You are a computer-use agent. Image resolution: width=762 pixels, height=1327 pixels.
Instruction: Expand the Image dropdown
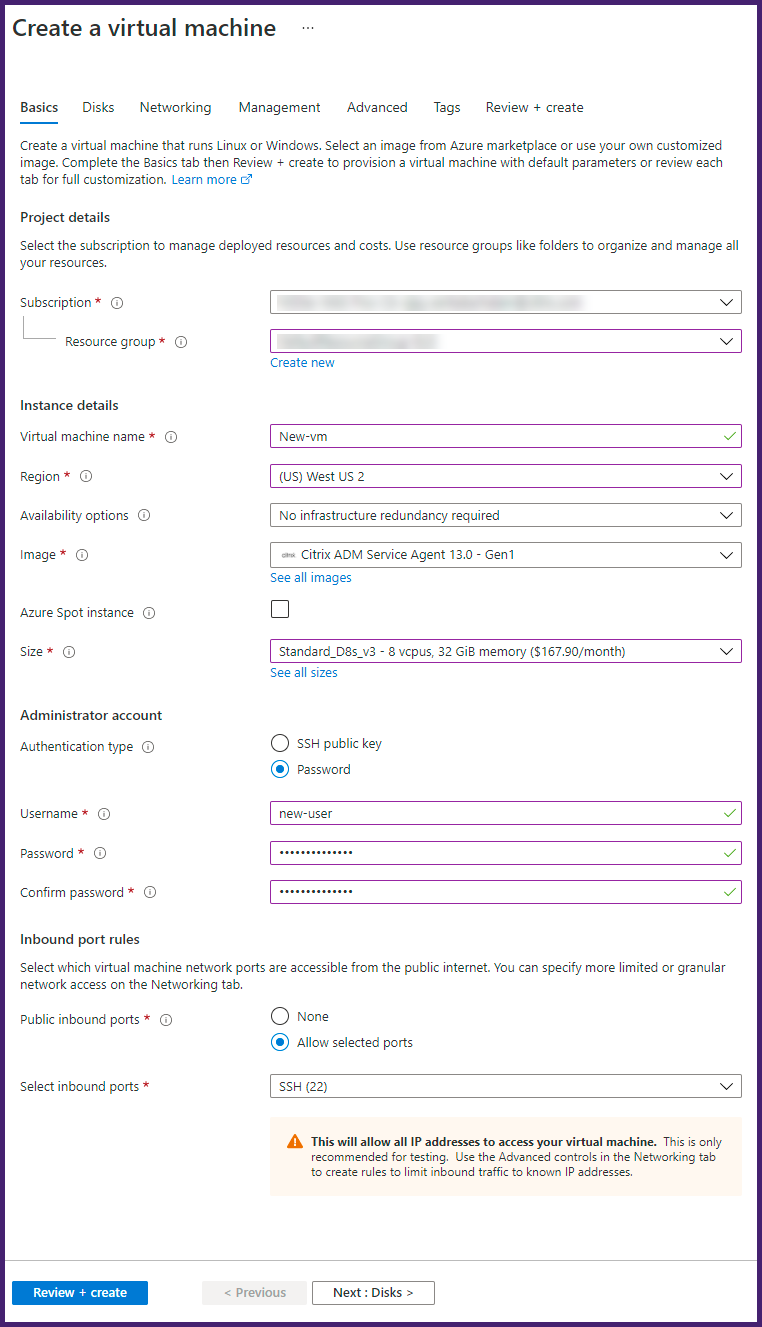[x=505, y=554]
